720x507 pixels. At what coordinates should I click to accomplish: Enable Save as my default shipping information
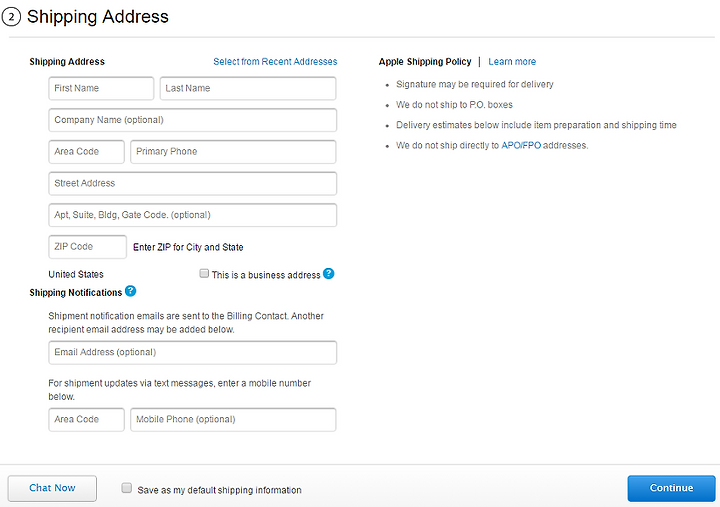pyautogui.click(x=127, y=488)
